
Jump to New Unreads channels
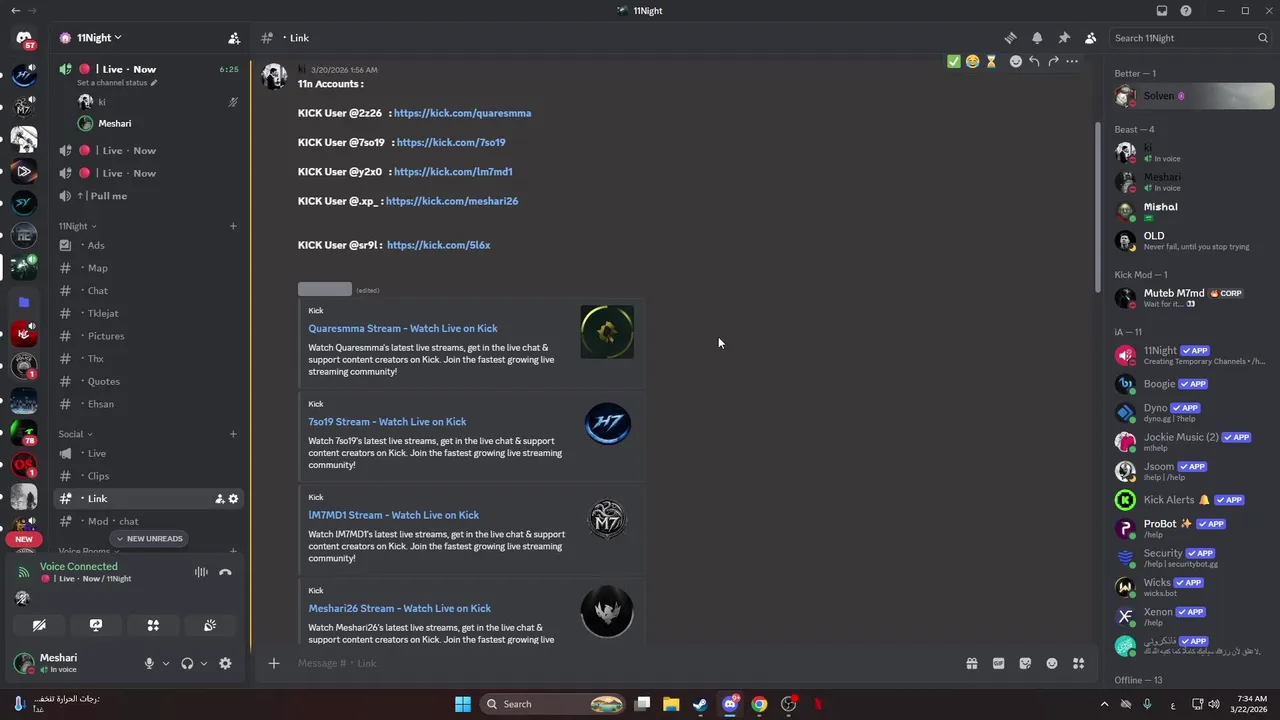149,539
